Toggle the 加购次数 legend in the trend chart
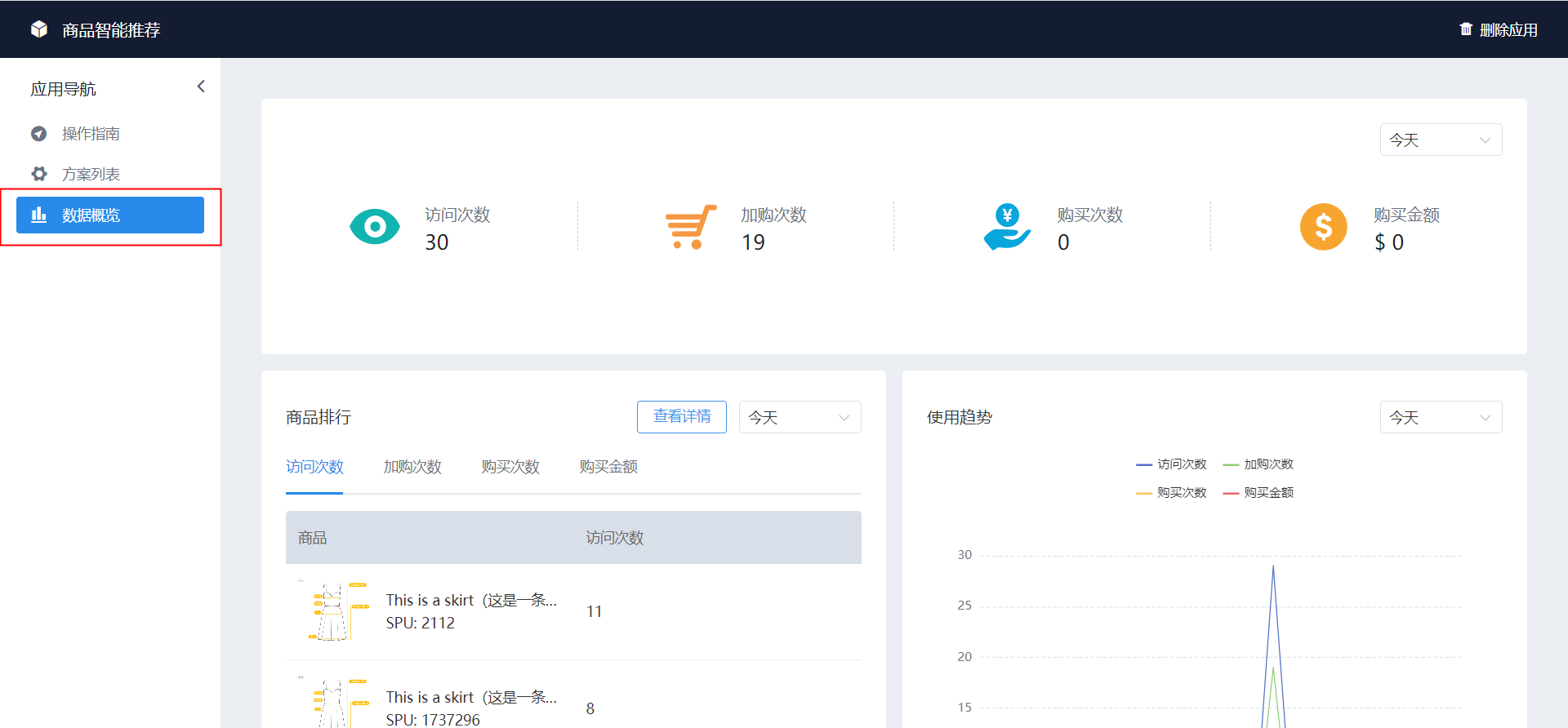This screenshot has width=1568, height=728. point(1258,464)
